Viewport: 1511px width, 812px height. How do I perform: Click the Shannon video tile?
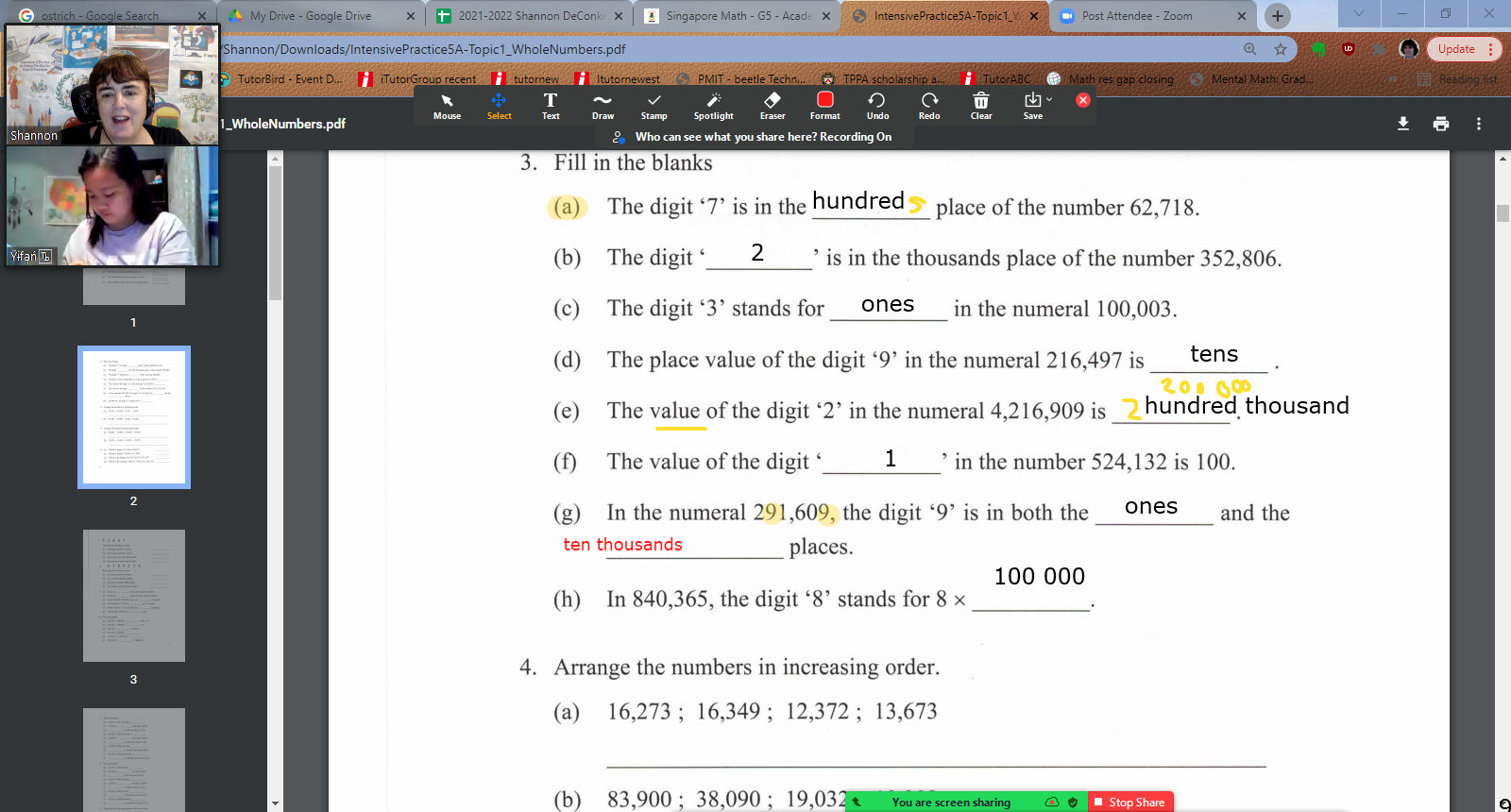pyautogui.click(x=111, y=84)
